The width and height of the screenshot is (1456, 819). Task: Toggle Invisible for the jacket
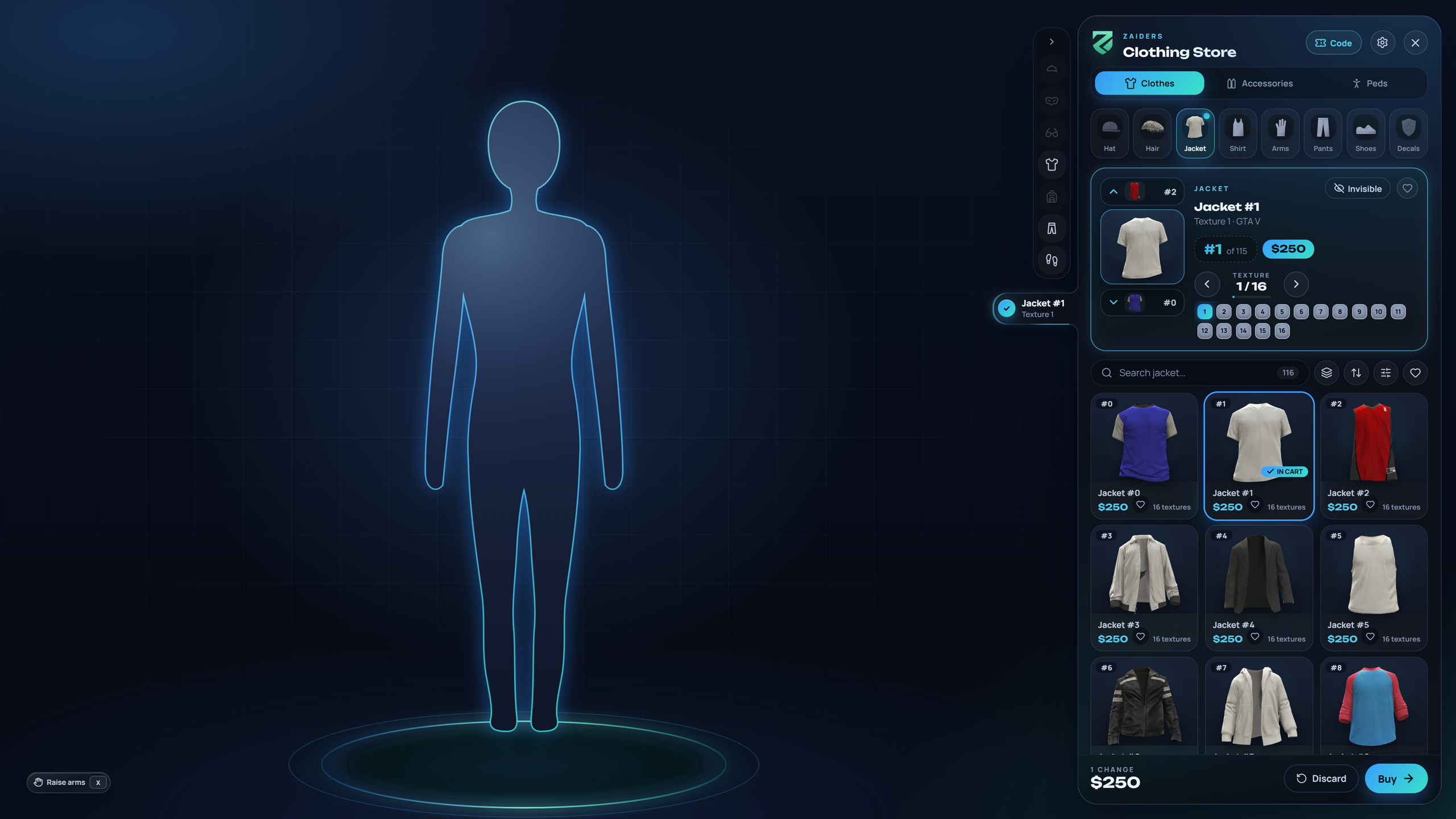tap(1358, 189)
